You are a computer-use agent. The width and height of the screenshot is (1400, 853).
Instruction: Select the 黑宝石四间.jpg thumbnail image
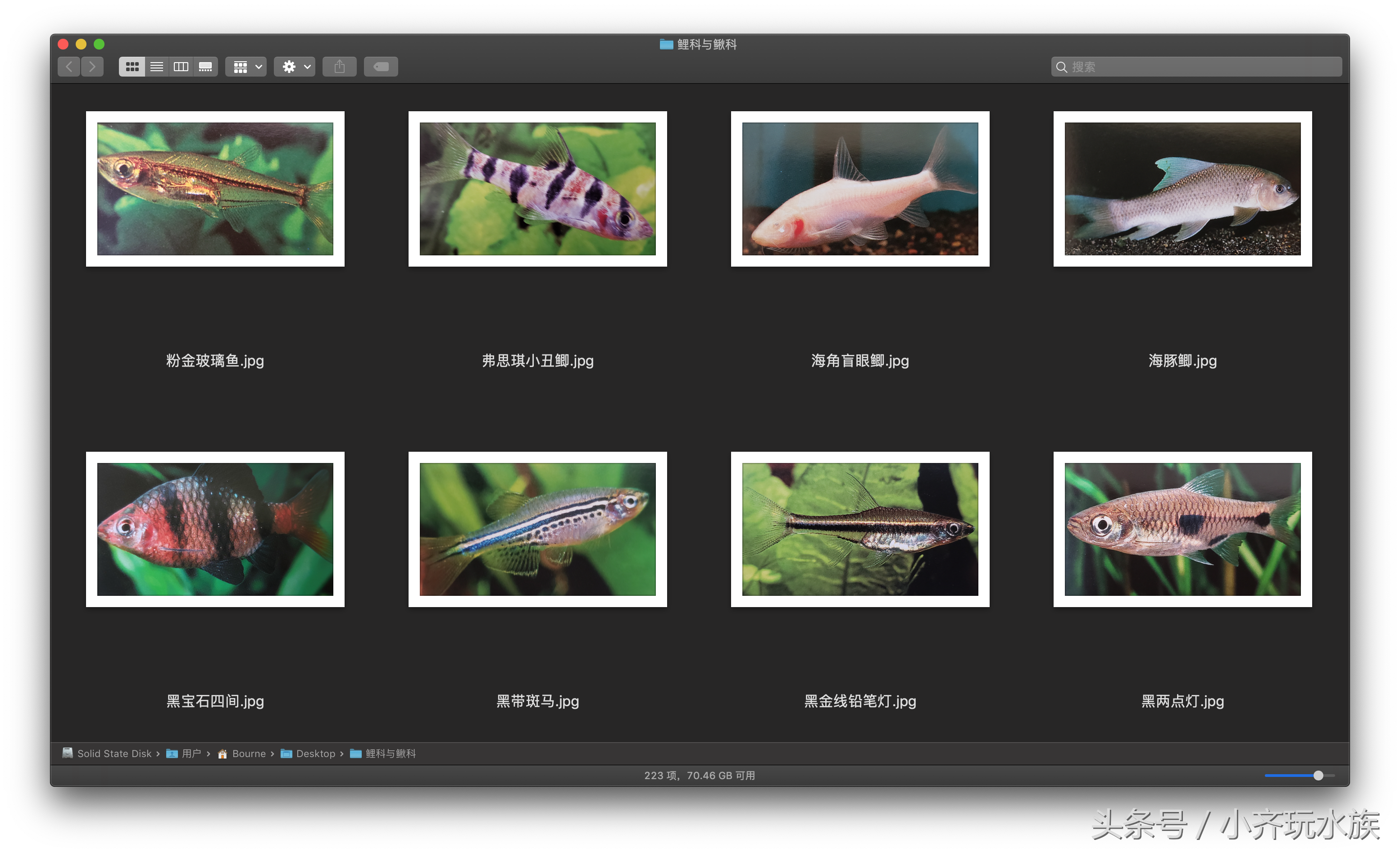tap(215, 529)
